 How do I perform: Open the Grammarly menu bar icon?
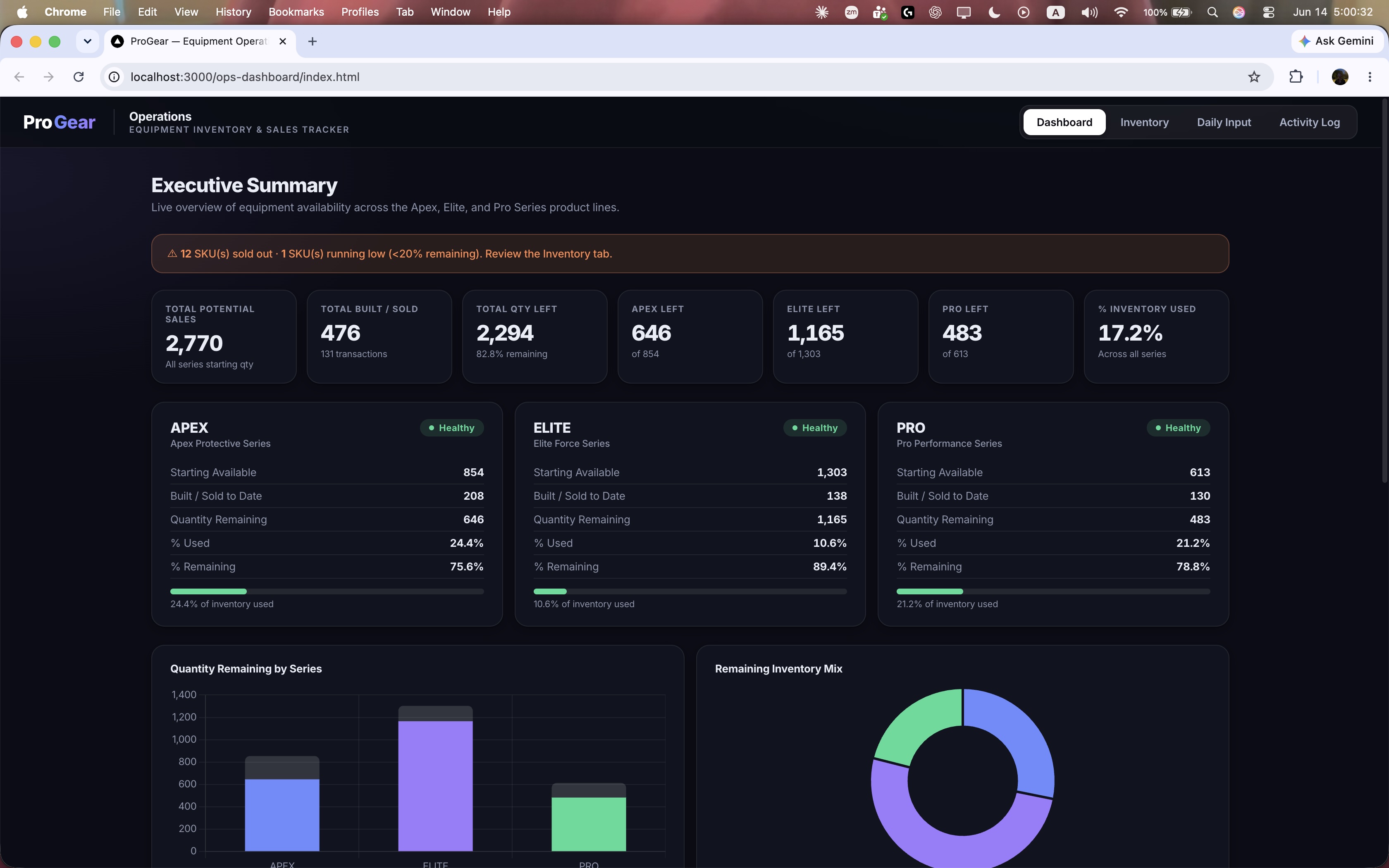coord(907,12)
